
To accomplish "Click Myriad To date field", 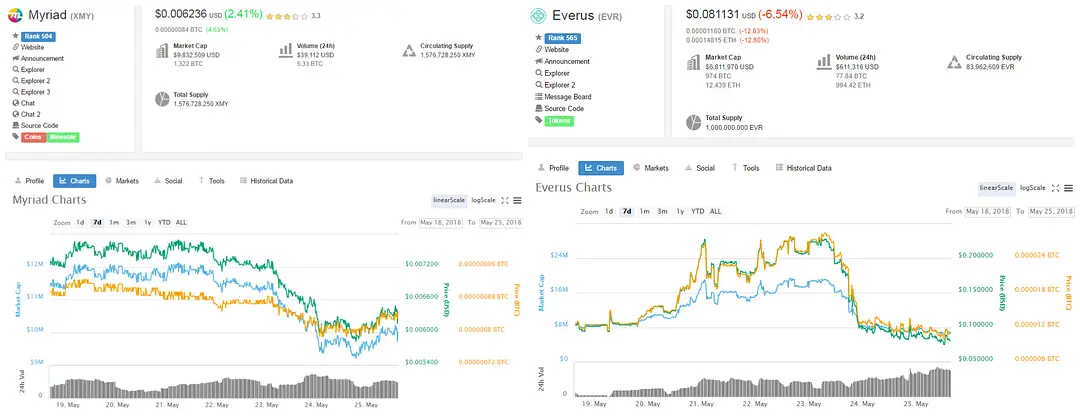I will click(x=501, y=223).
